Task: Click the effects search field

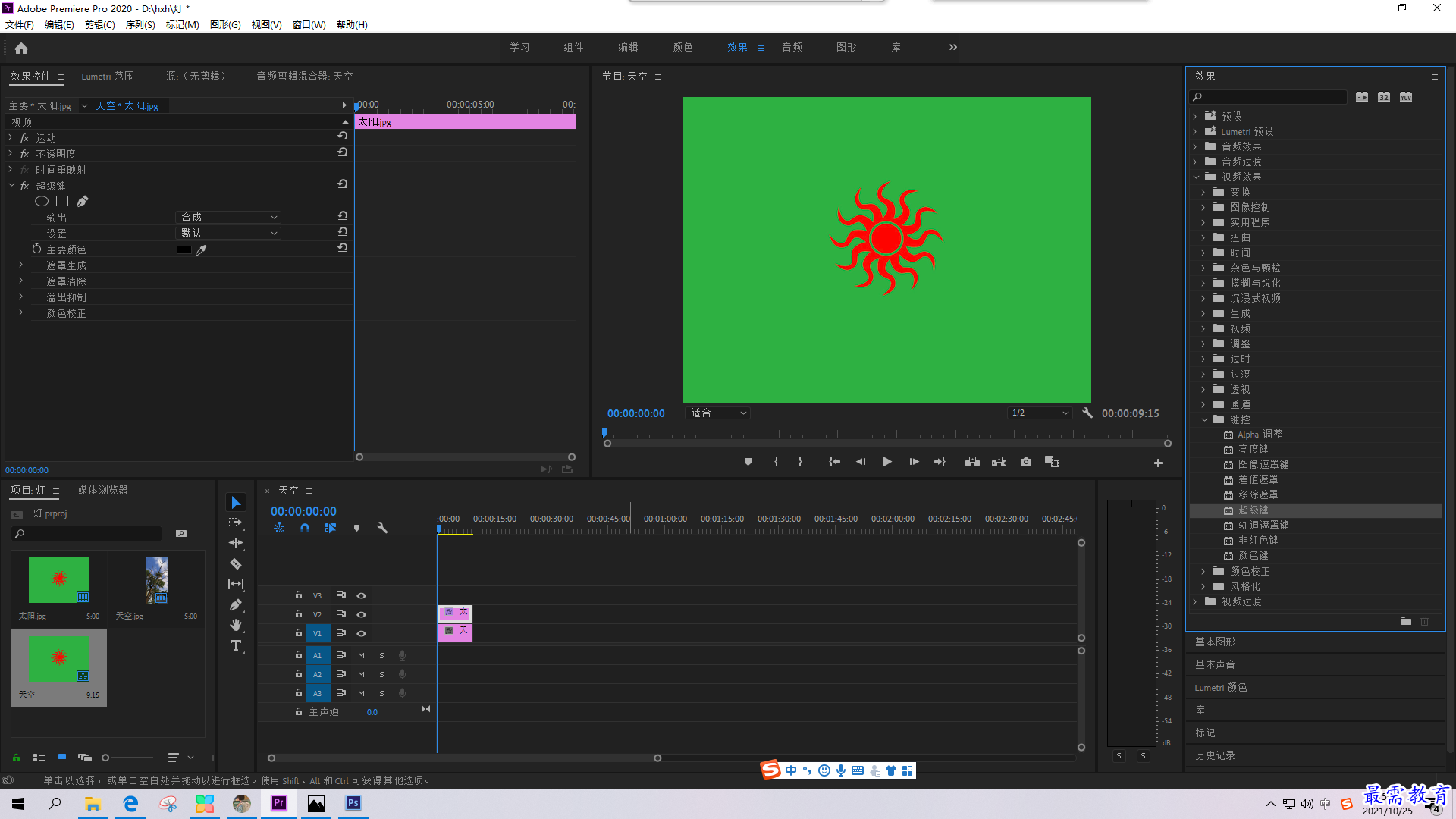Action: (1268, 97)
